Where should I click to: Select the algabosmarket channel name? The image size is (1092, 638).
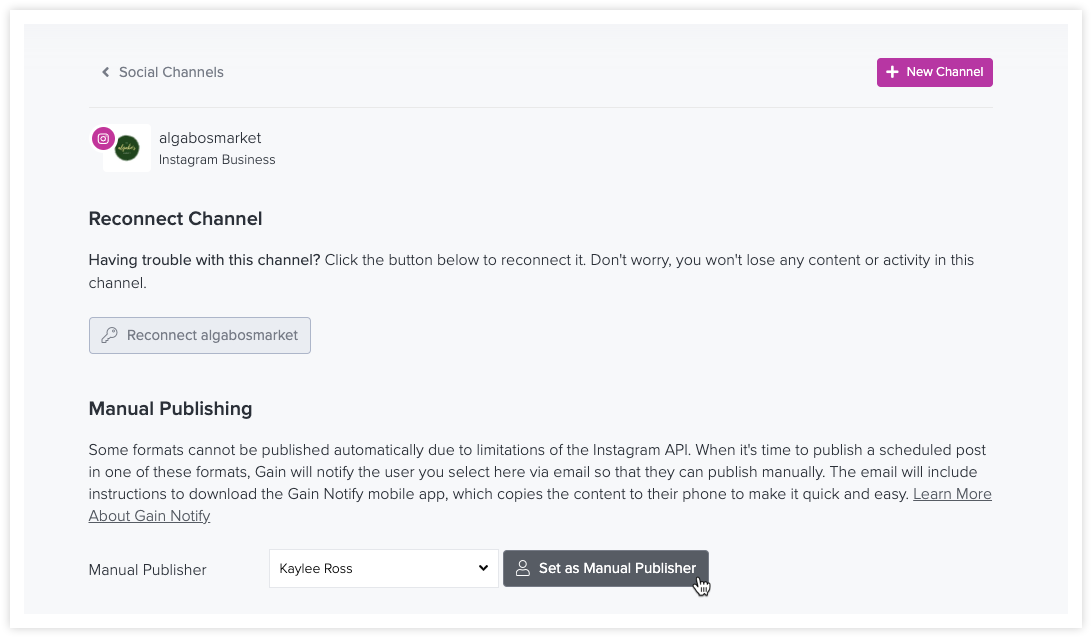[x=210, y=138]
